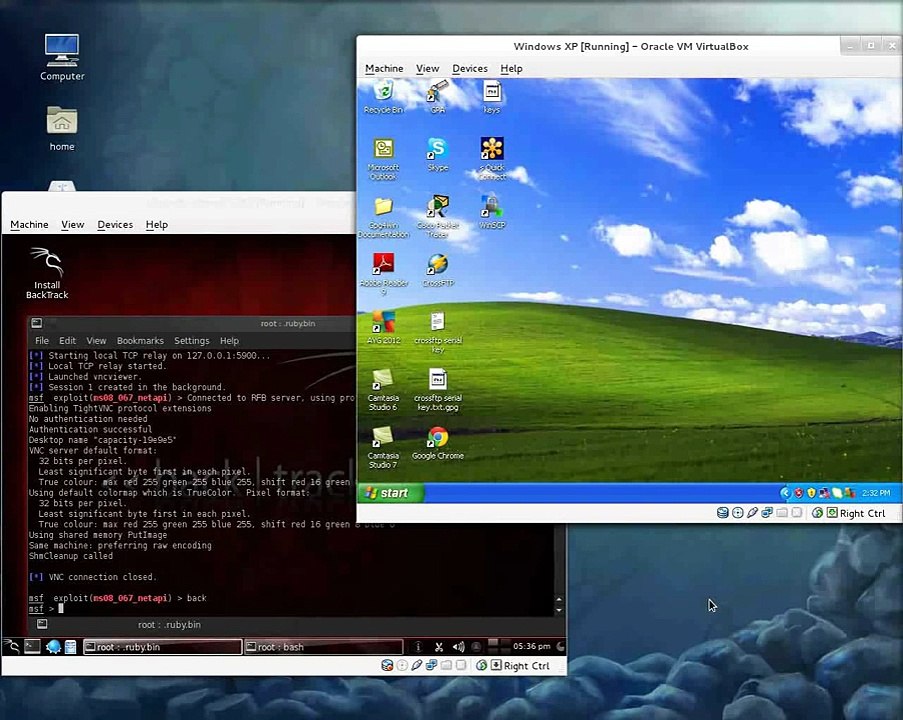
Task: Click the optical disc indicator in the XP VM status bar
Action: 737,513
